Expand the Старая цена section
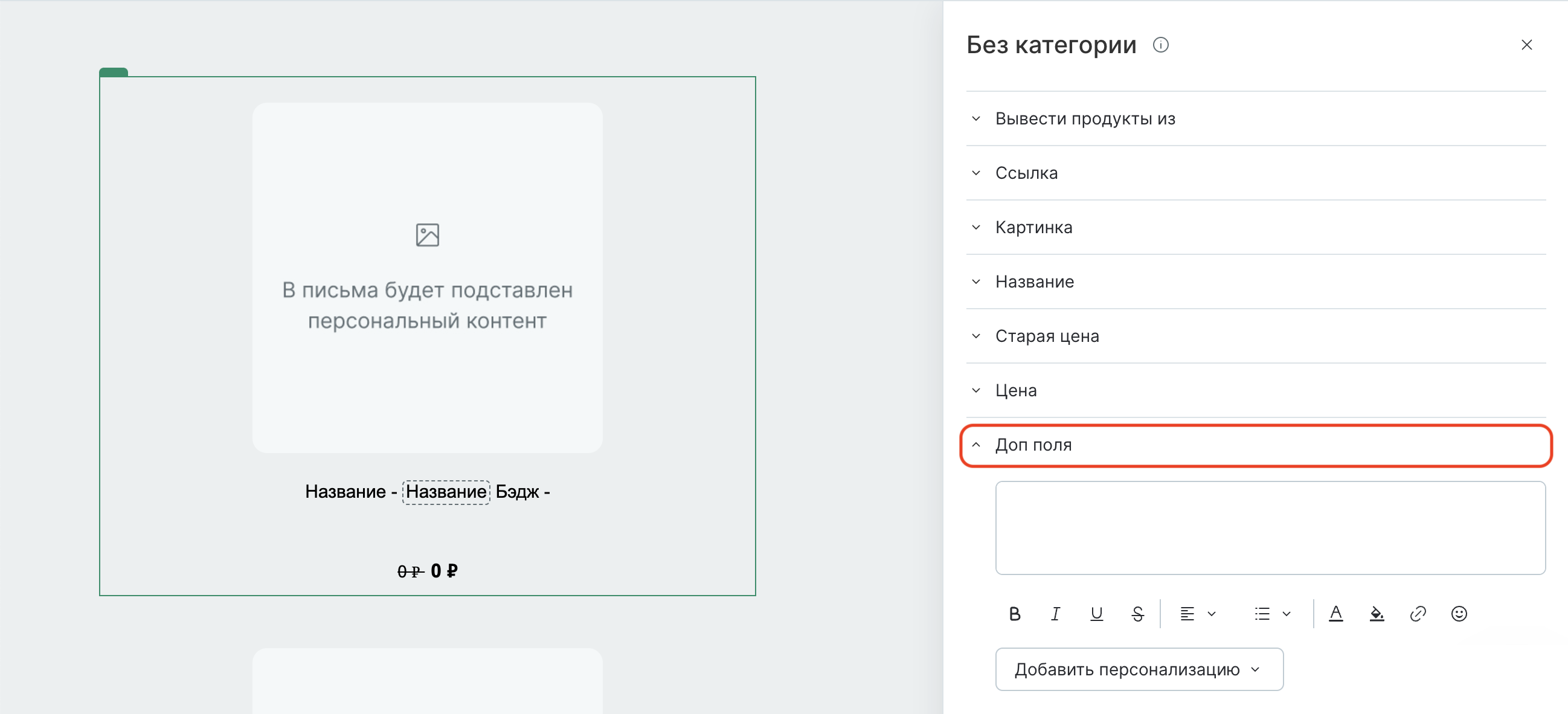The image size is (1568, 714). click(1255, 336)
